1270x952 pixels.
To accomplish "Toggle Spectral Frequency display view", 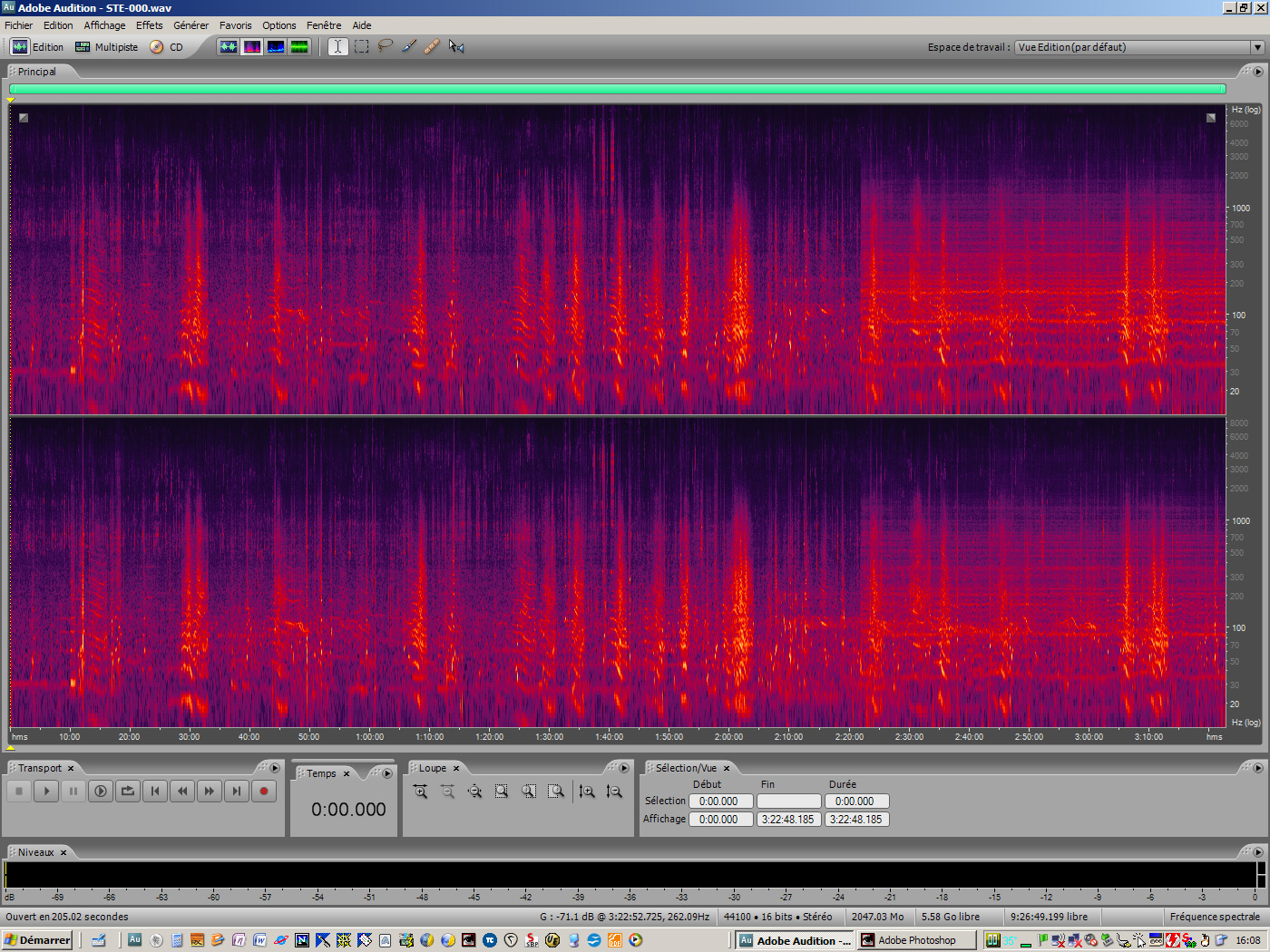I will 252,46.
